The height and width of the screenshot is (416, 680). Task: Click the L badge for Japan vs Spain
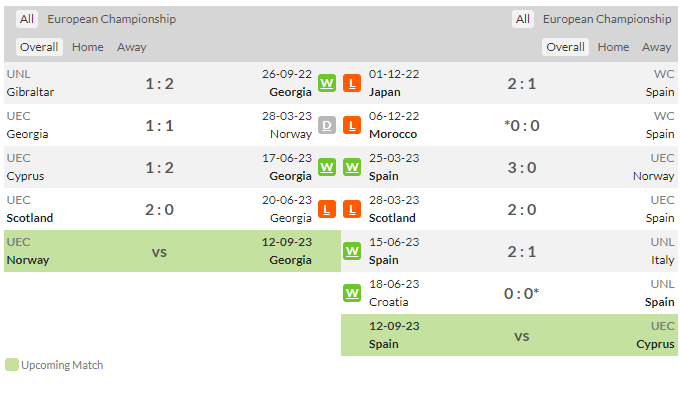coord(352,83)
